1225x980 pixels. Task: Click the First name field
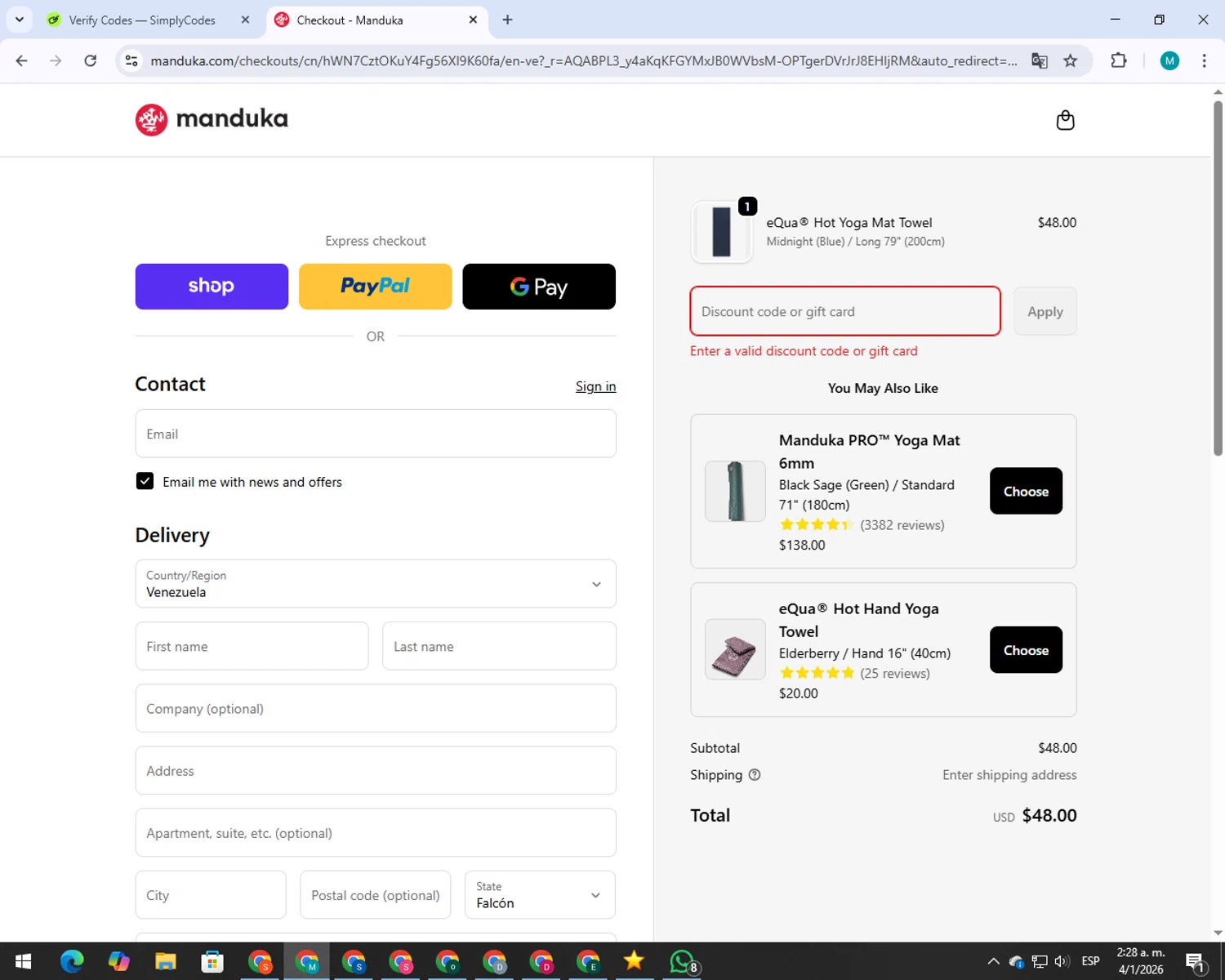252,646
